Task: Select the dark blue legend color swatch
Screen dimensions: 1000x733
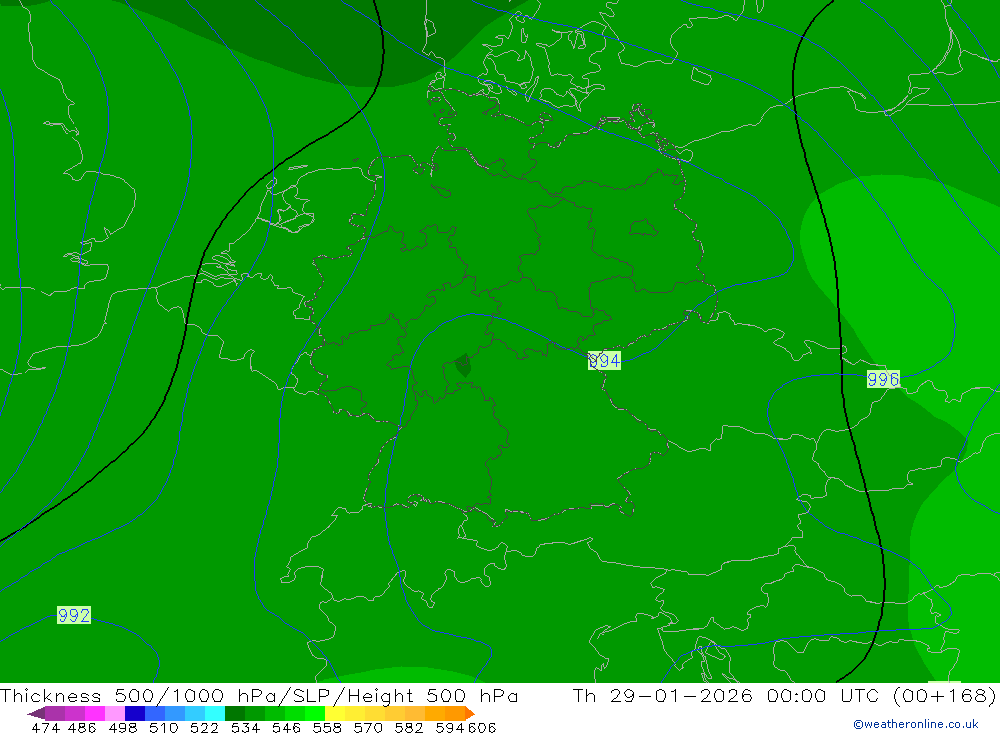Action: pos(135,713)
